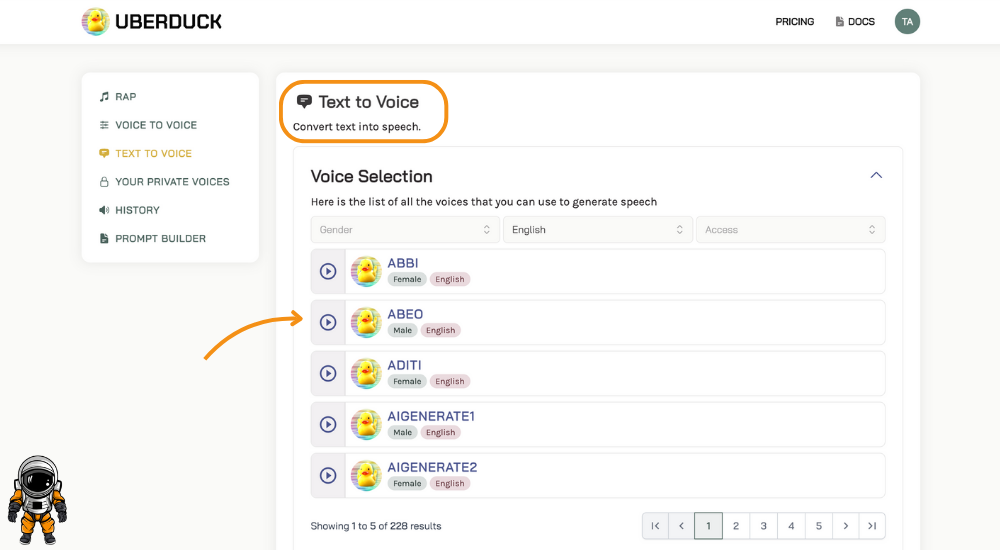Click the speech bubble icon beside Text to Voice in sidebar
1000x550 pixels.
pyautogui.click(x=104, y=153)
